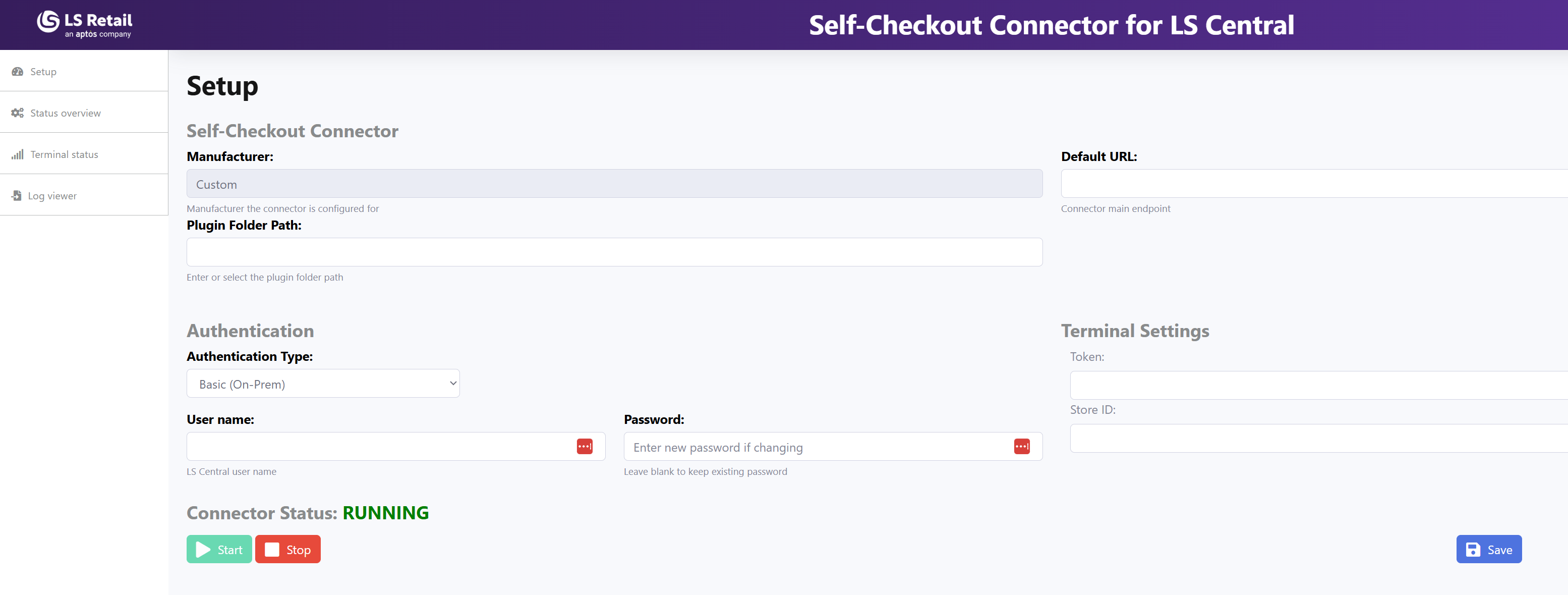Open the Authentication Type dropdown
Image resolution: width=1568 pixels, height=595 pixels.
click(323, 384)
